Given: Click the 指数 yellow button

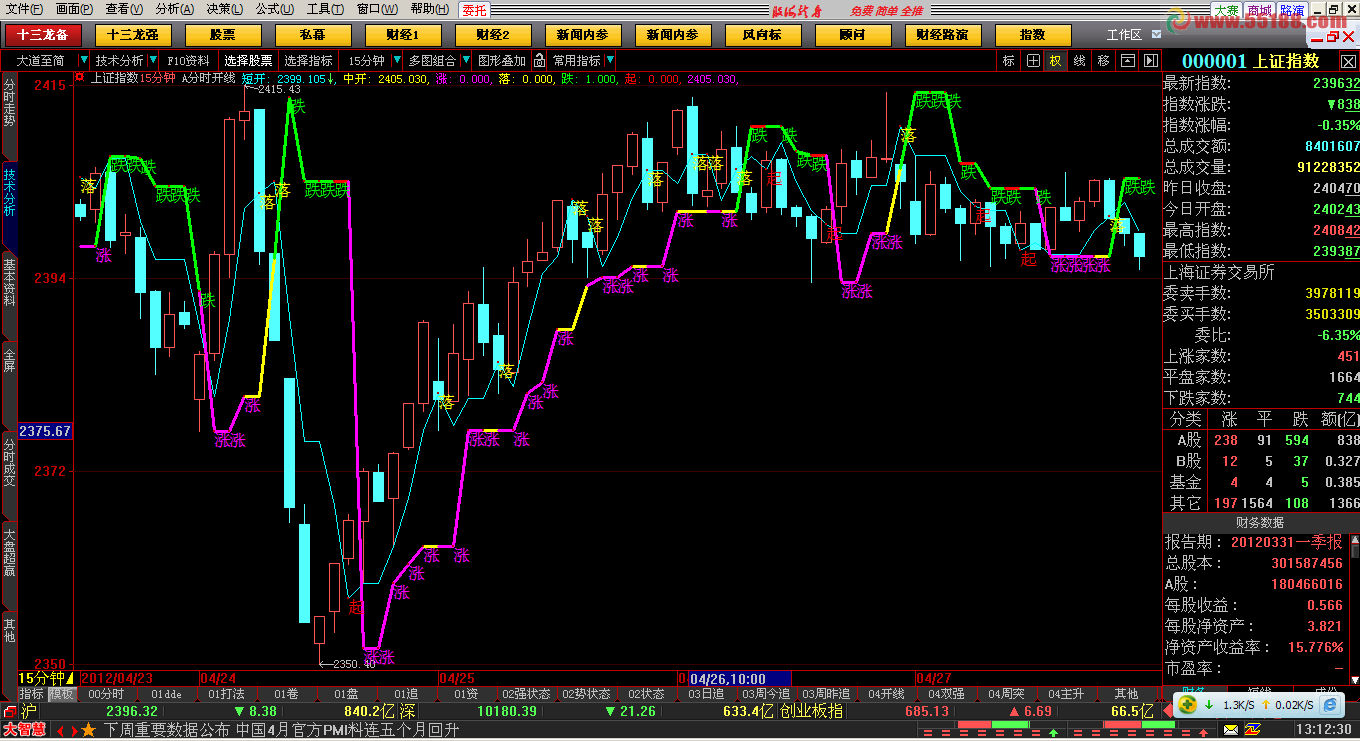Looking at the screenshot, I should (x=1032, y=34).
